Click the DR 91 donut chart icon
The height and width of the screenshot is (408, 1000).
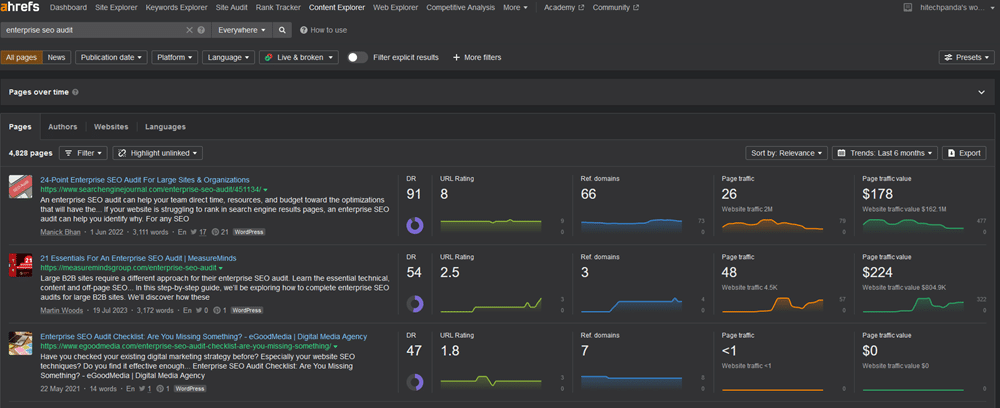[x=415, y=225]
